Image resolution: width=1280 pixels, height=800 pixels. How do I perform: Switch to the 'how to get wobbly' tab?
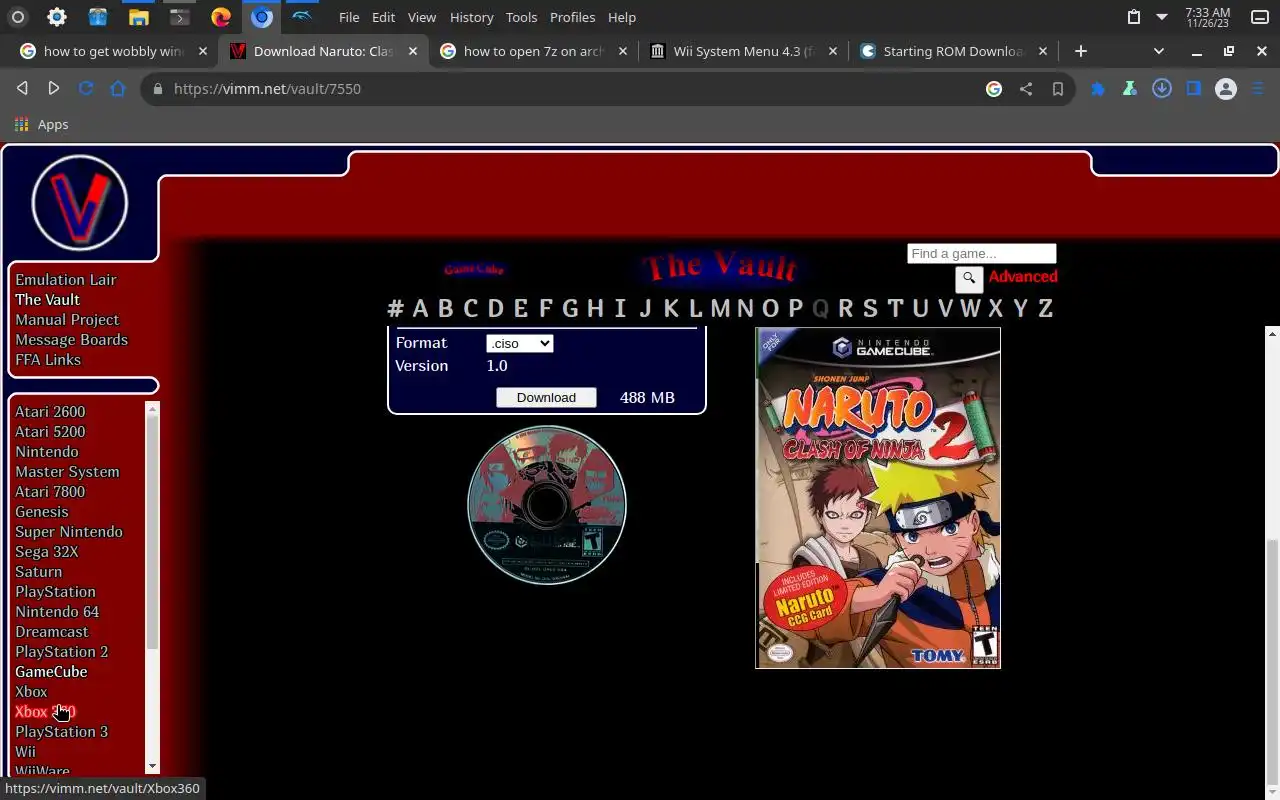point(114,51)
